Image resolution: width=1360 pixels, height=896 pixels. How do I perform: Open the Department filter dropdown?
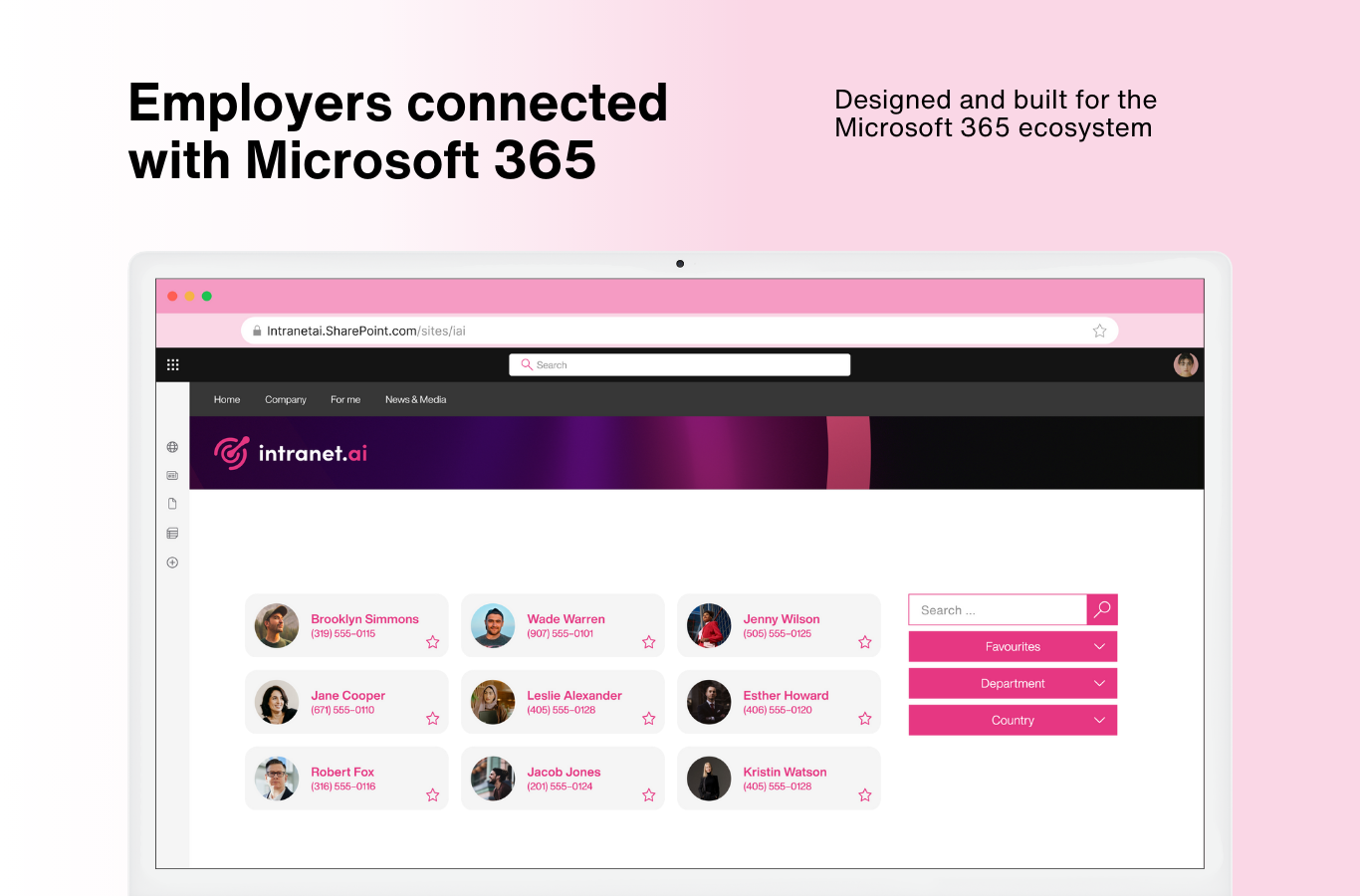point(1013,683)
